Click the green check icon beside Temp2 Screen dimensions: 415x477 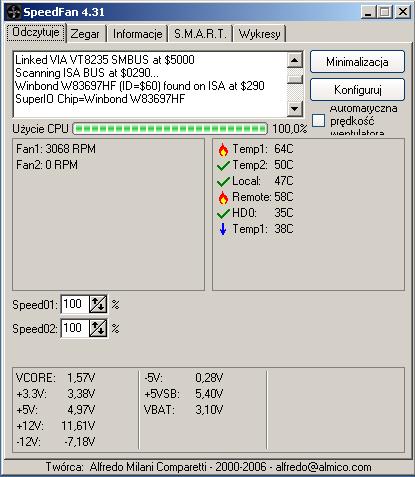click(x=223, y=165)
